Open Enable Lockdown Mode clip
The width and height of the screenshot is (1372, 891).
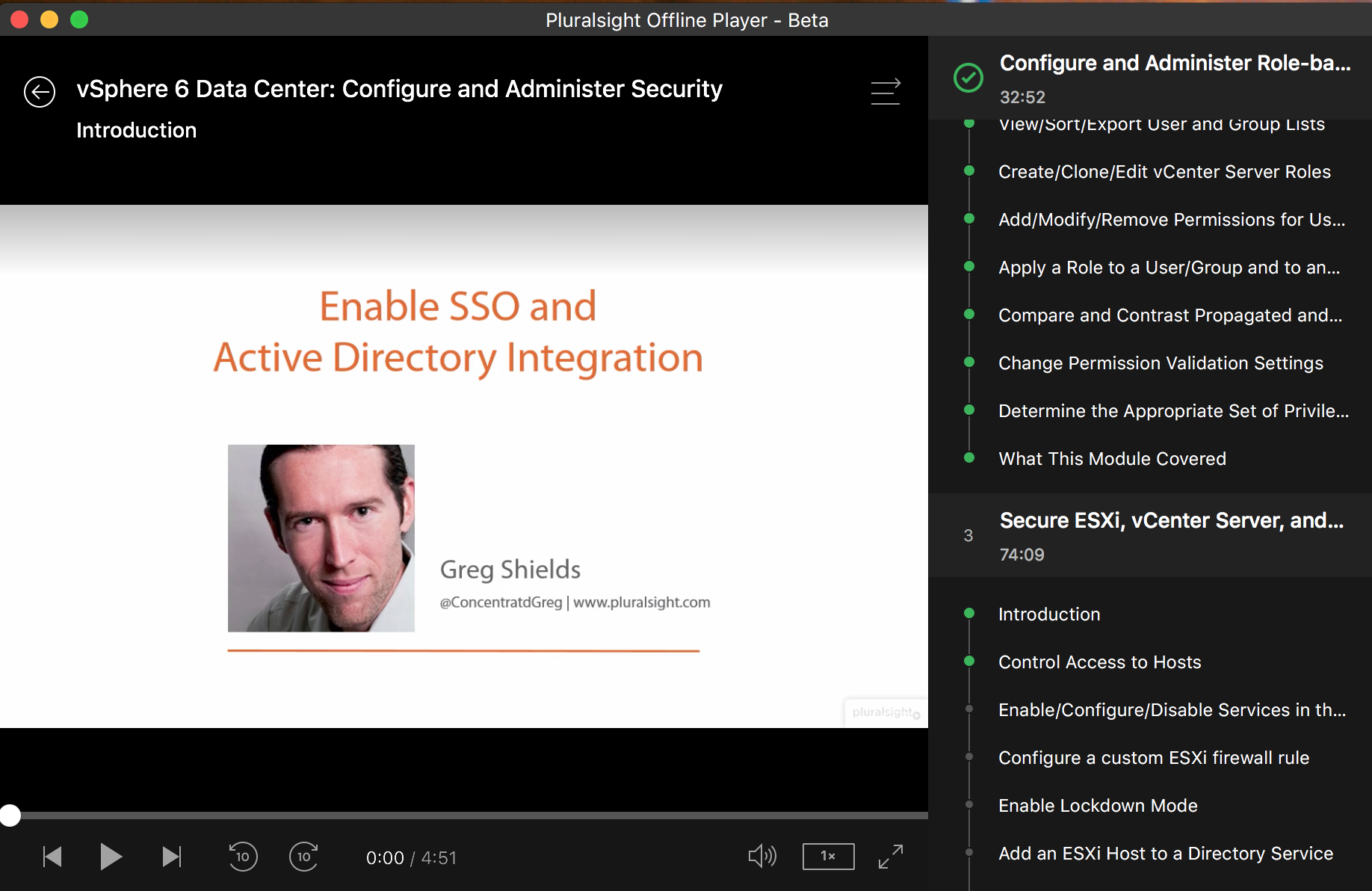coord(1098,806)
